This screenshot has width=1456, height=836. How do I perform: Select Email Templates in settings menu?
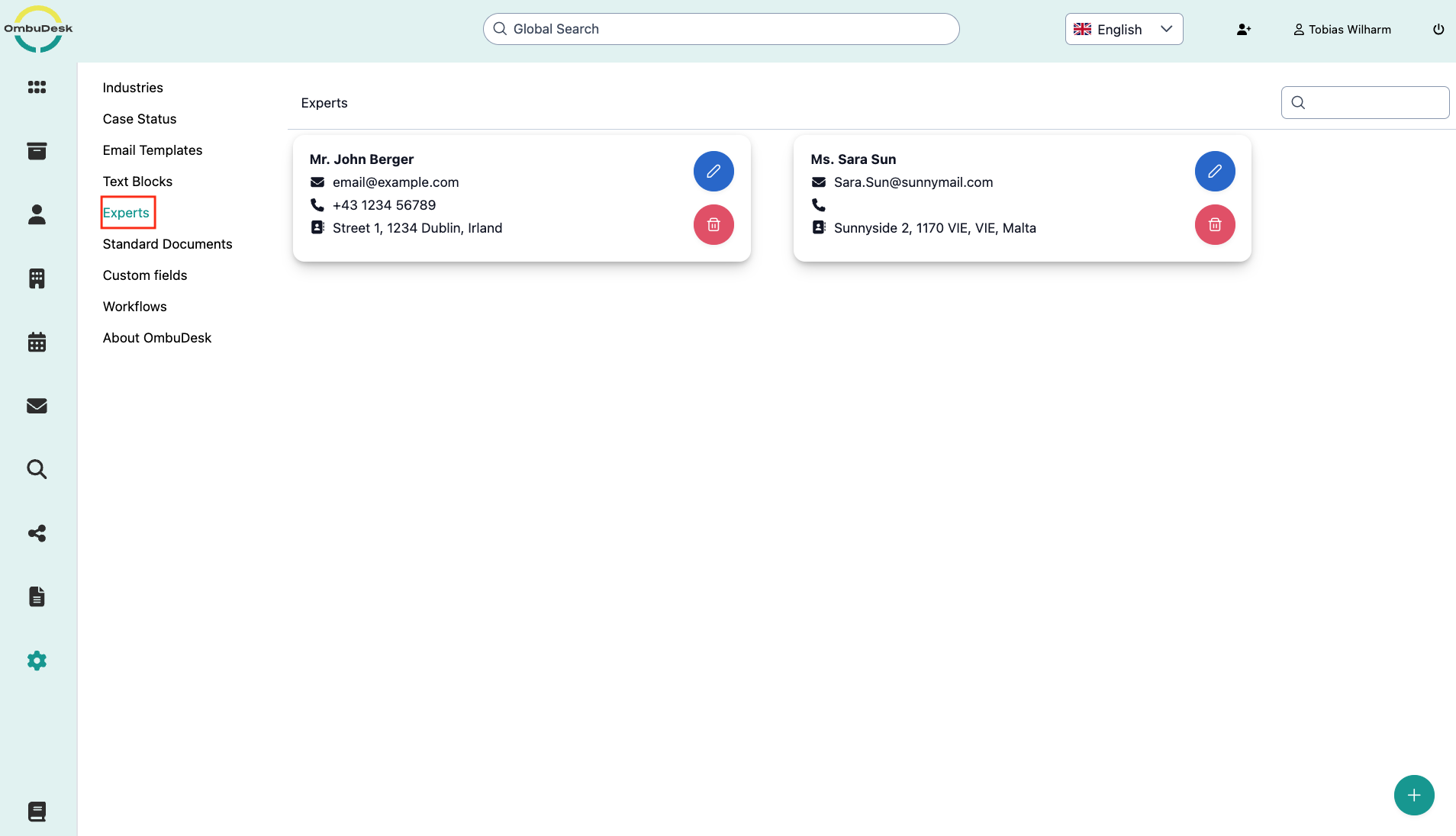tap(153, 150)
